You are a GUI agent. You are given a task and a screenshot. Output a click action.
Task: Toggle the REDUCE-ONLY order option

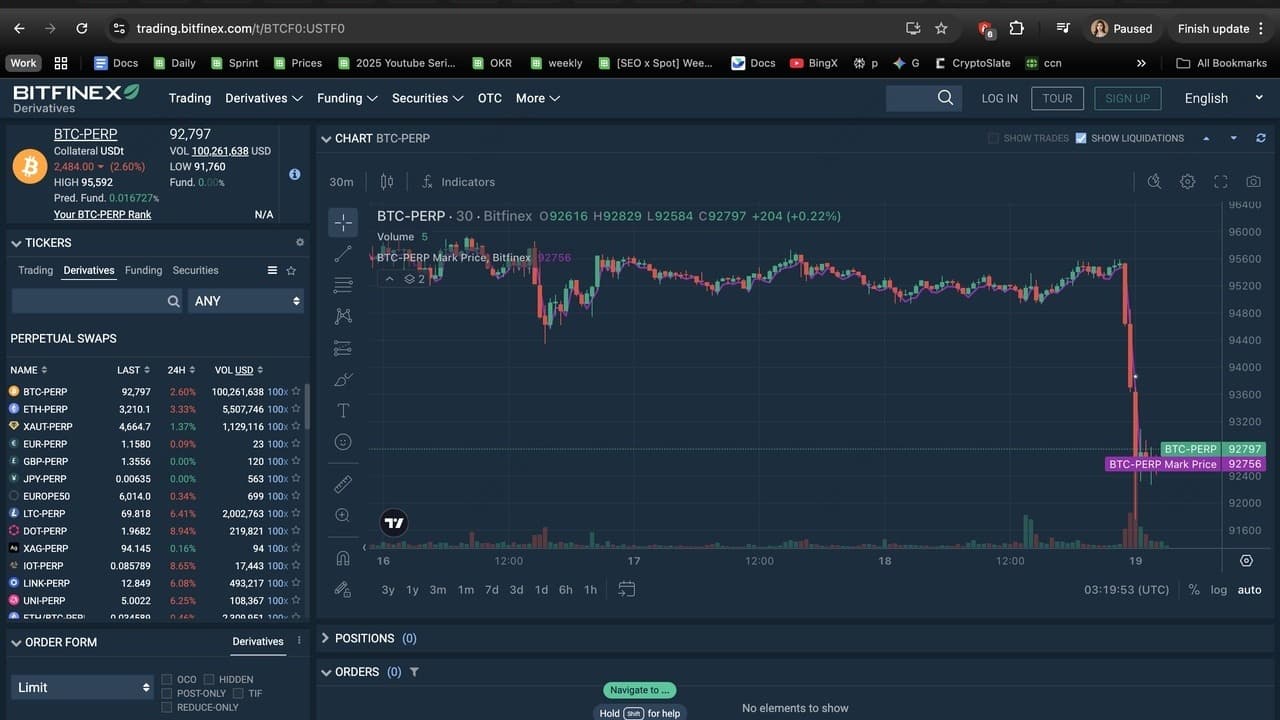[165, 707]
